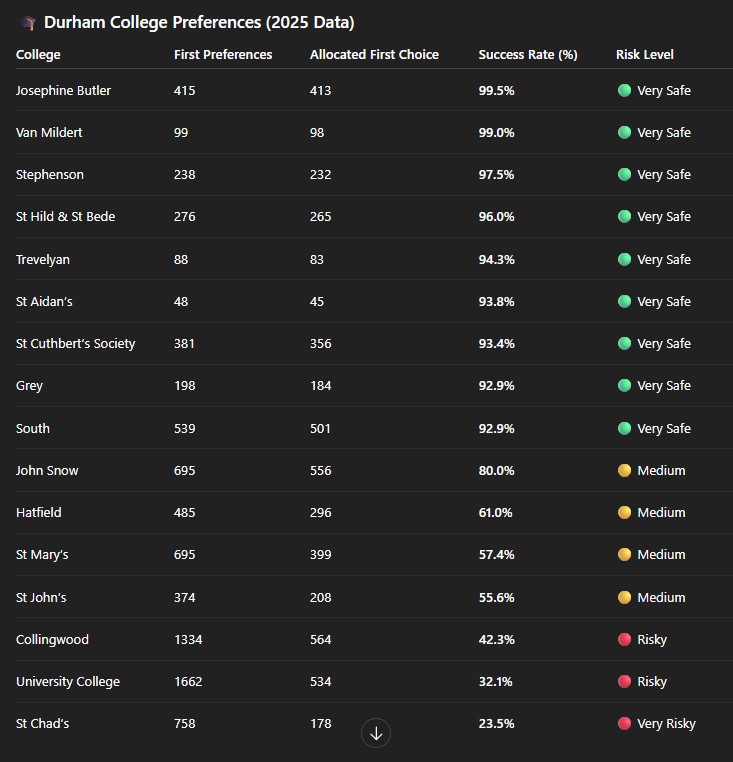Click the scroll-down arrow button
Viewport: 733px width, 762px height.
point(376,733)
